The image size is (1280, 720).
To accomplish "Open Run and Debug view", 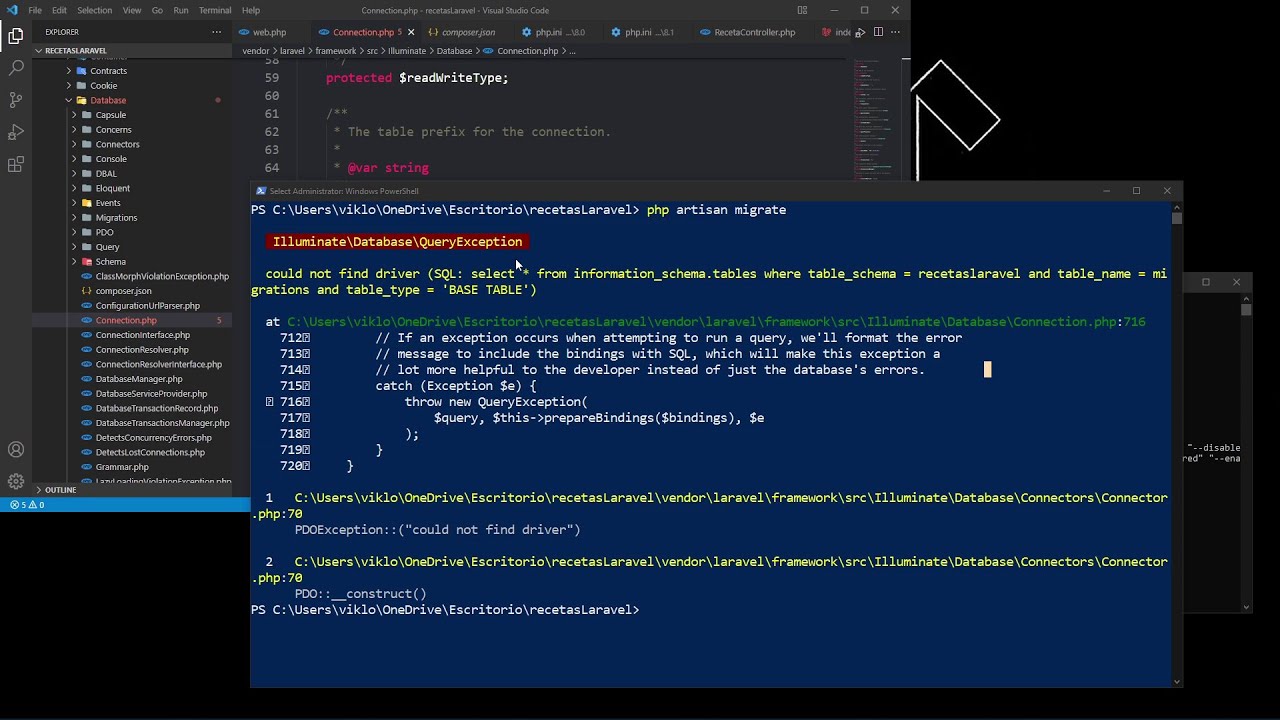I will (x=16, y=132).
